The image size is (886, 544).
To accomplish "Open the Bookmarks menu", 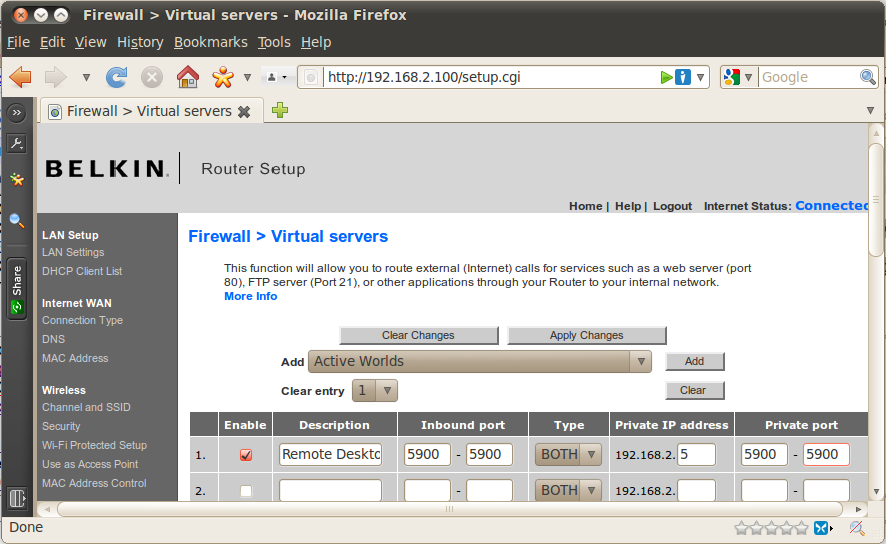I will click(x=211, y=42).
